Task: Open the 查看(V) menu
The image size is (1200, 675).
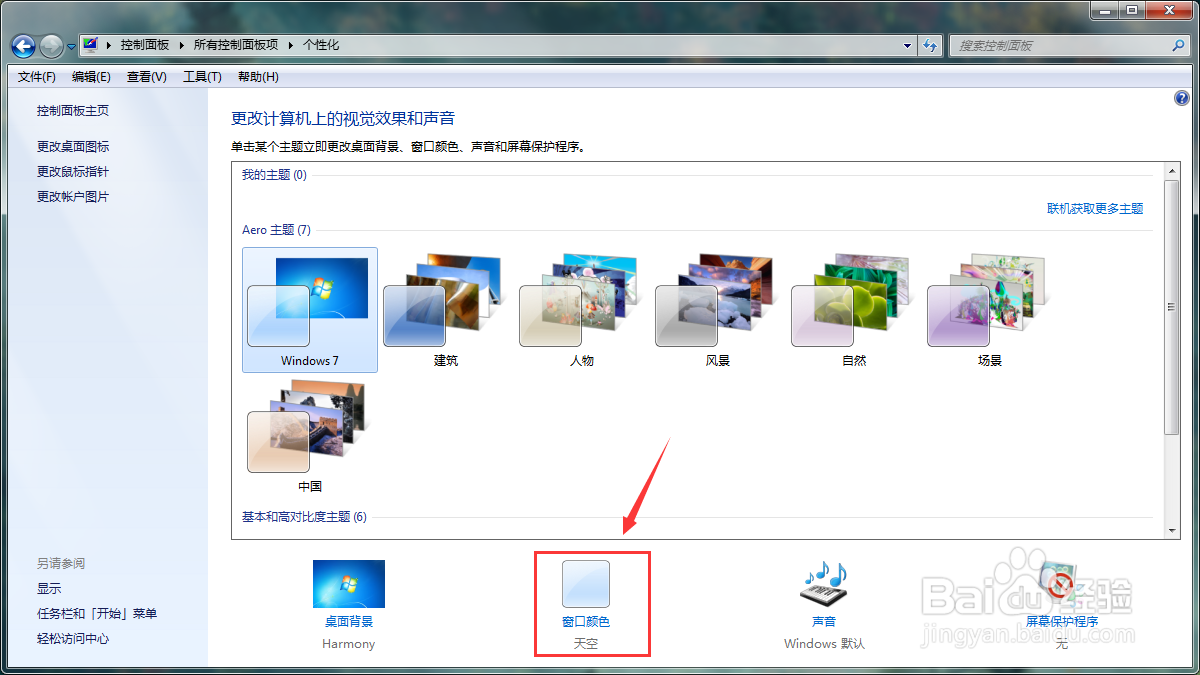Action: 146,76
